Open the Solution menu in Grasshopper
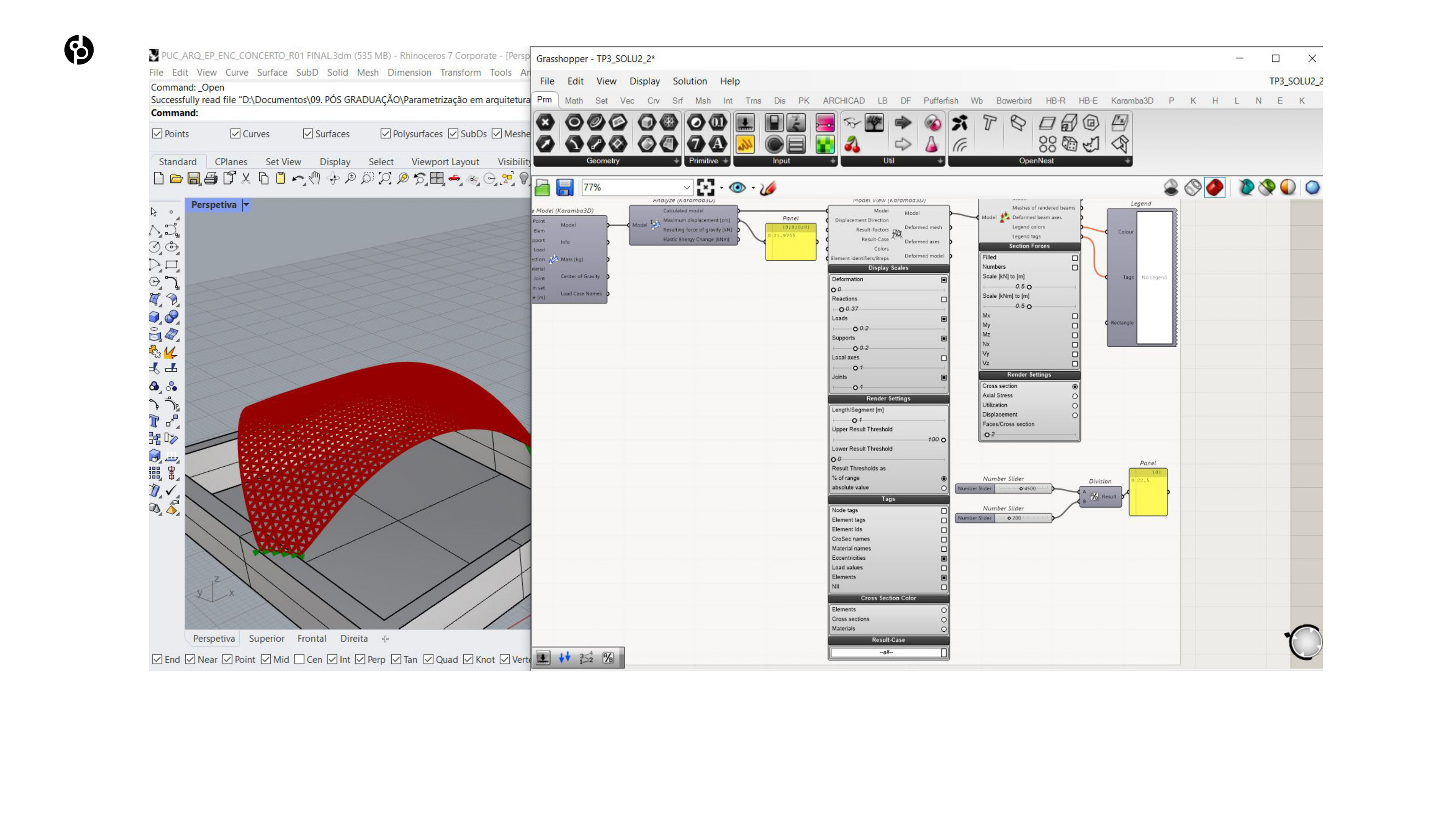The width and height of the screenshot is (1456, 819). click(689, 81)
